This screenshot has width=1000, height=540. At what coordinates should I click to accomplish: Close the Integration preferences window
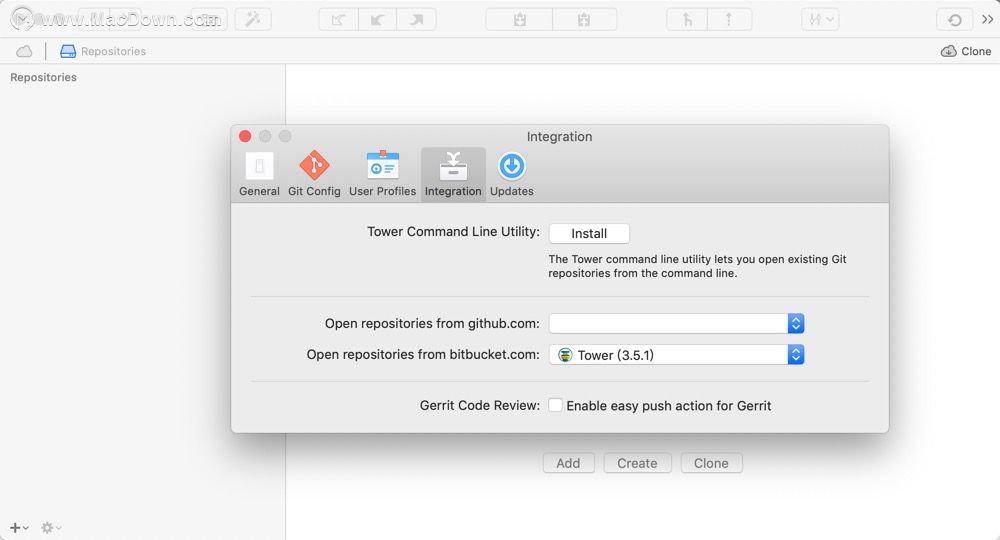coord(245,136)
